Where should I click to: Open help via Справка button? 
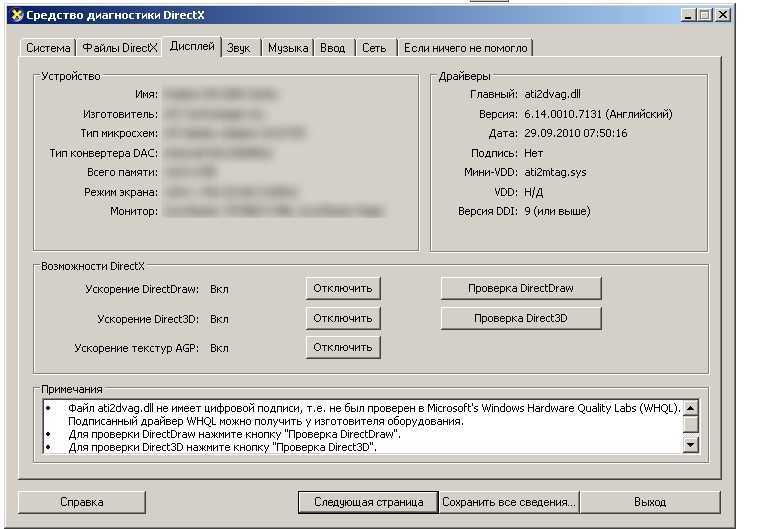tap(82, 502)
